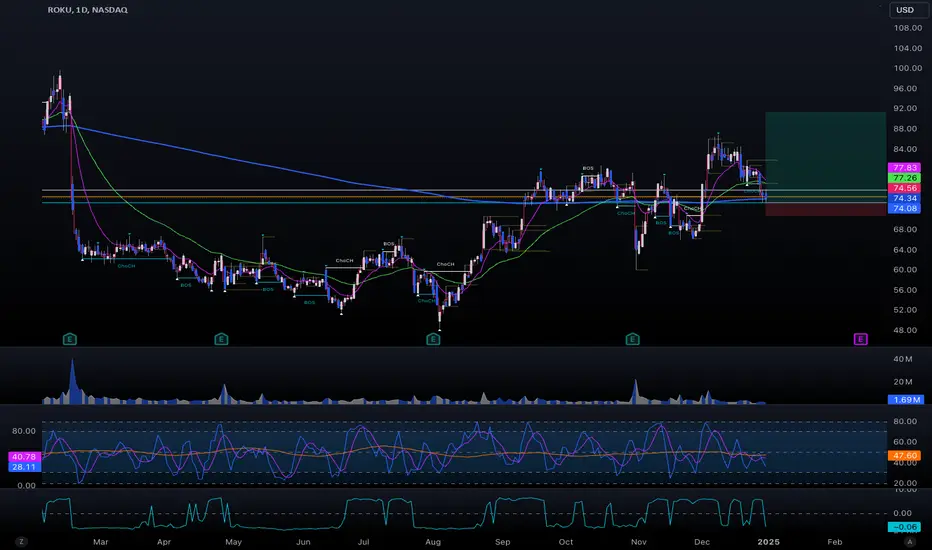This screenshot has height=550, width=932.
Task: Click the 52.00 price axis value
Action: pyautogui.click(x=905, y=310)
